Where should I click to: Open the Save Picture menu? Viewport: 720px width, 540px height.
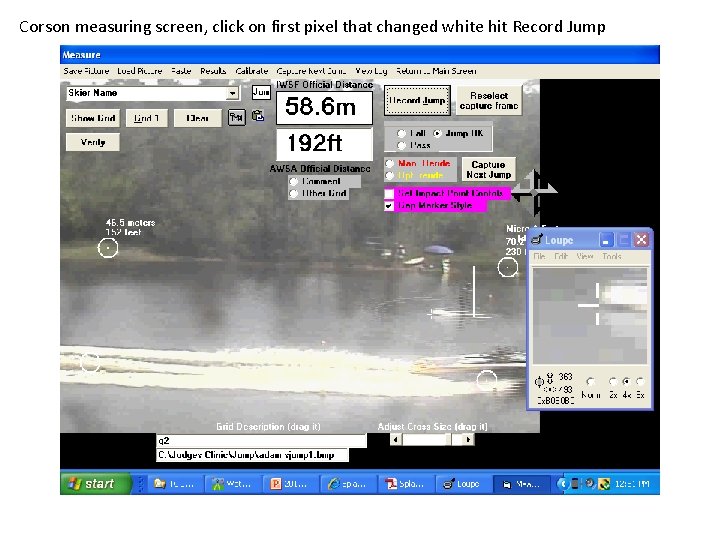click(86, 71)
